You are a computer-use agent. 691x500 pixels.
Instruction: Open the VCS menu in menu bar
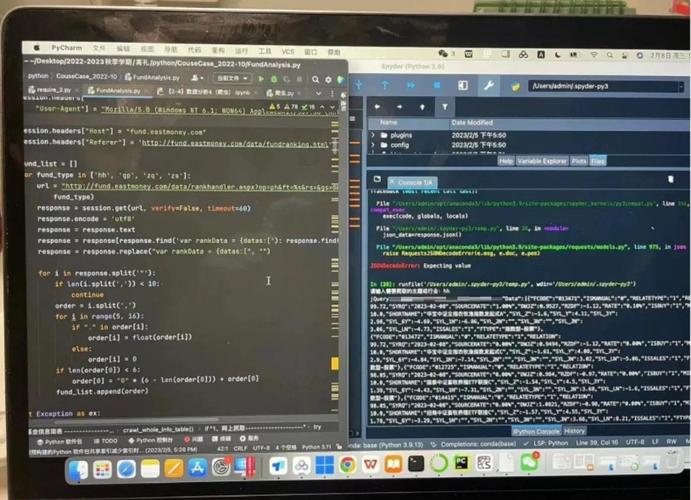[288, 48]
